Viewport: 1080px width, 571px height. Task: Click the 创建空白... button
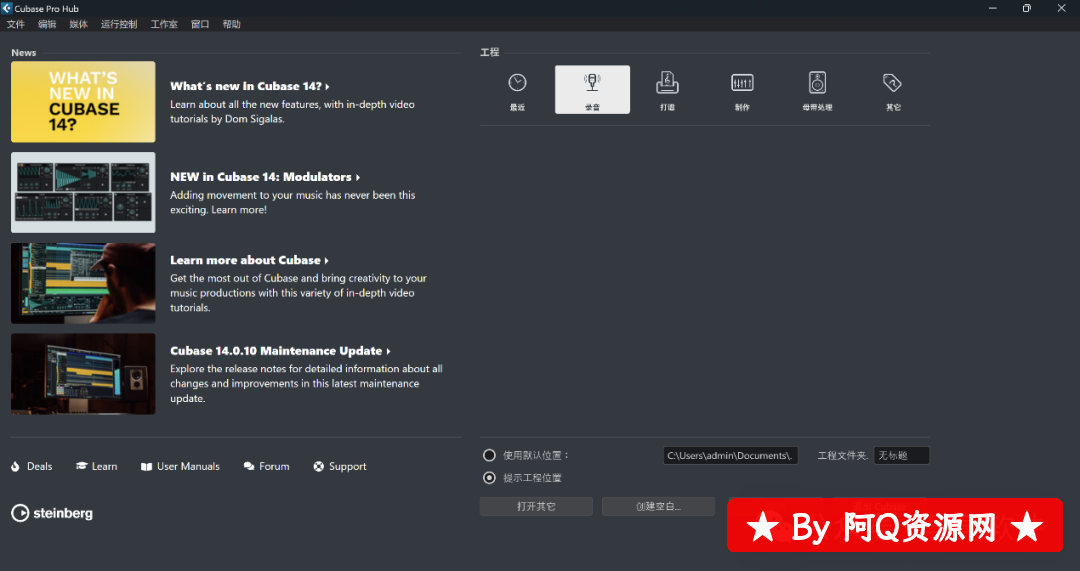tap(658, 506)
